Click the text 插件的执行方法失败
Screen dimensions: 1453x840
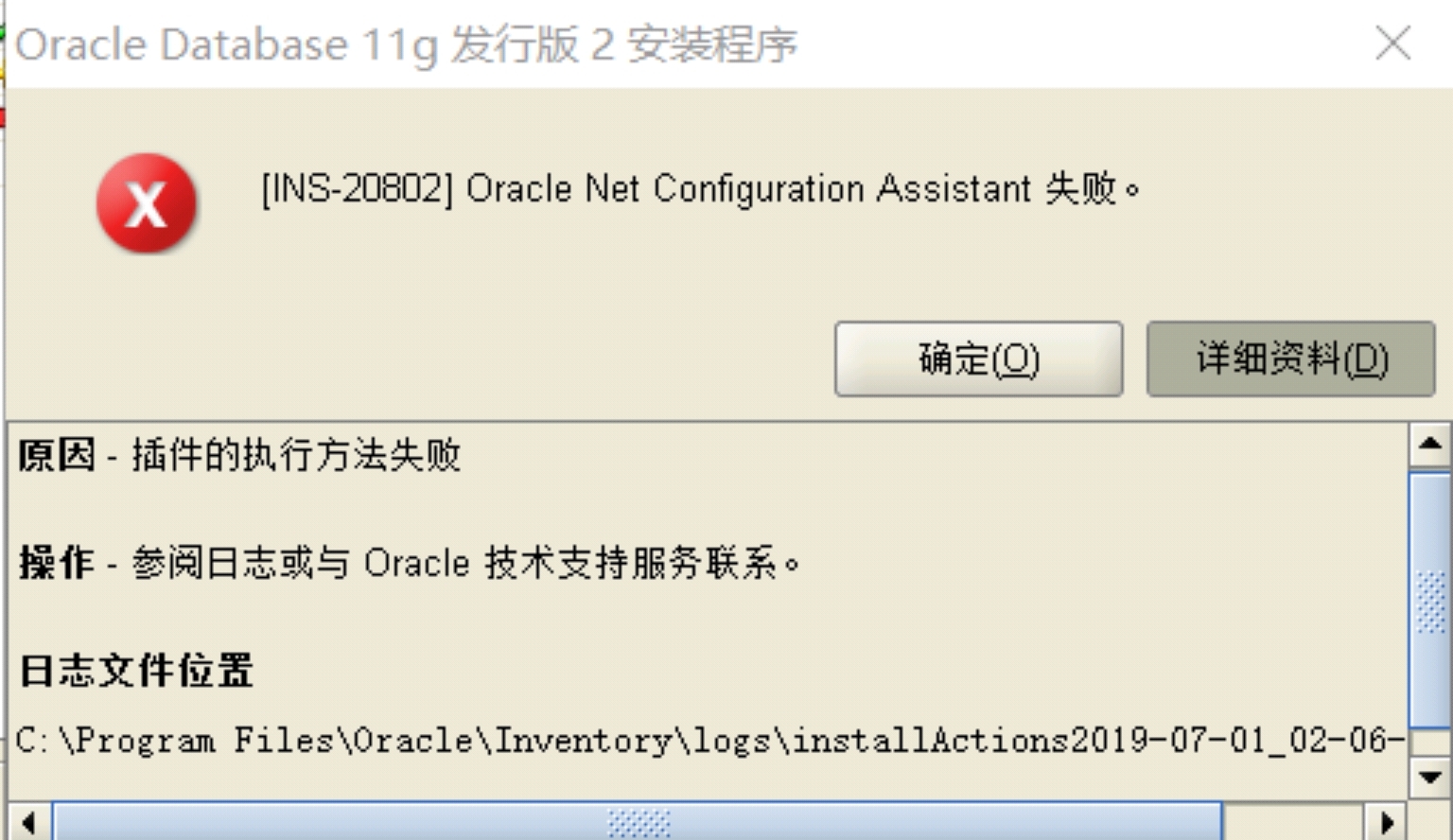pyautogui.click(x=296, y=455)
